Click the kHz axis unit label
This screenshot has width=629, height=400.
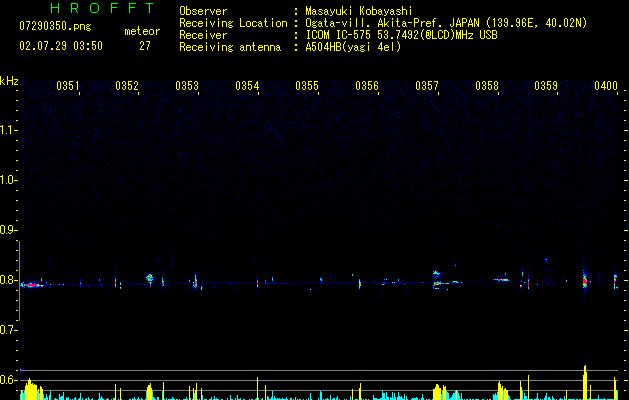tap(9, 81)
